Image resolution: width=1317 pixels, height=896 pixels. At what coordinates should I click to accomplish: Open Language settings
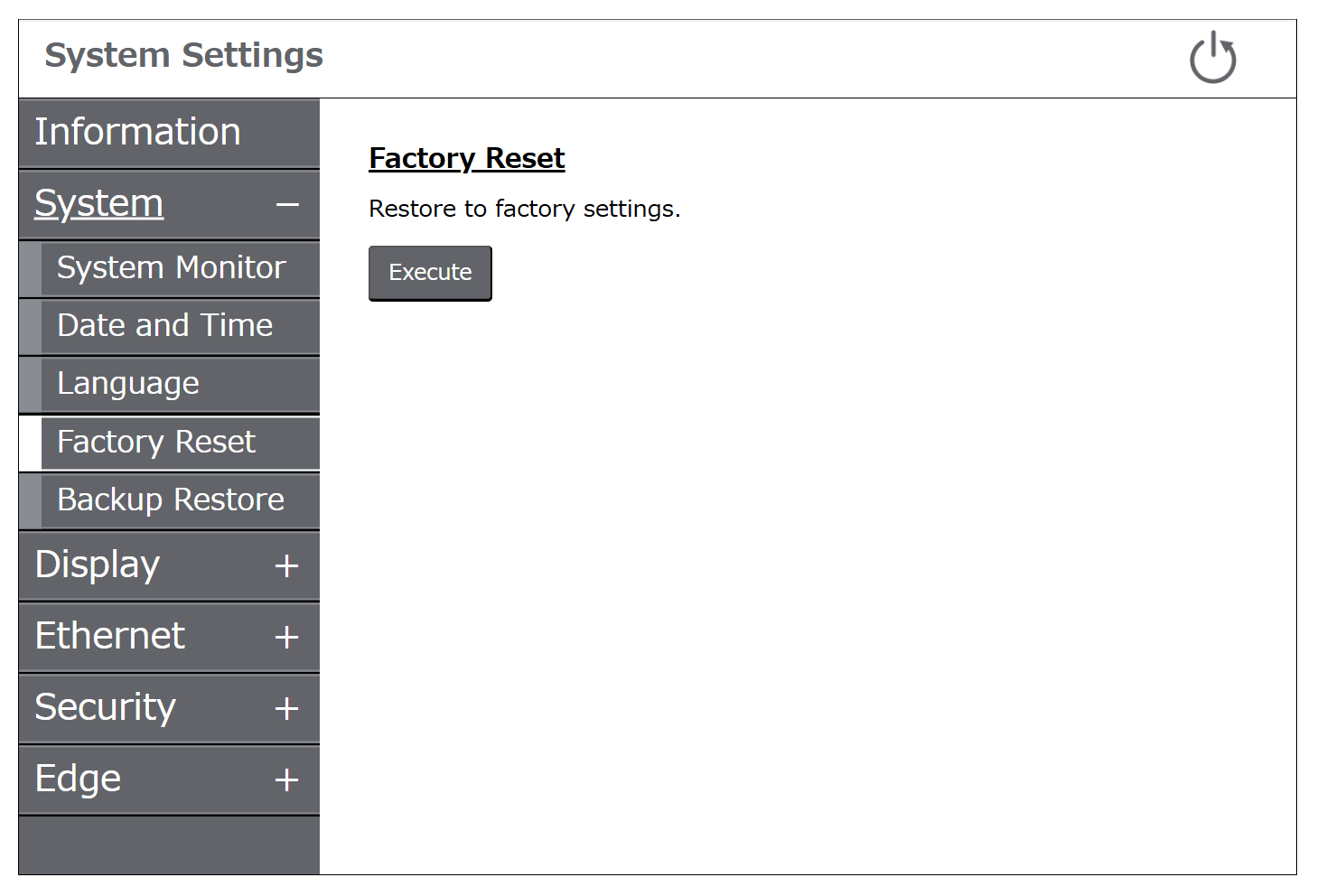coord(169,384)
